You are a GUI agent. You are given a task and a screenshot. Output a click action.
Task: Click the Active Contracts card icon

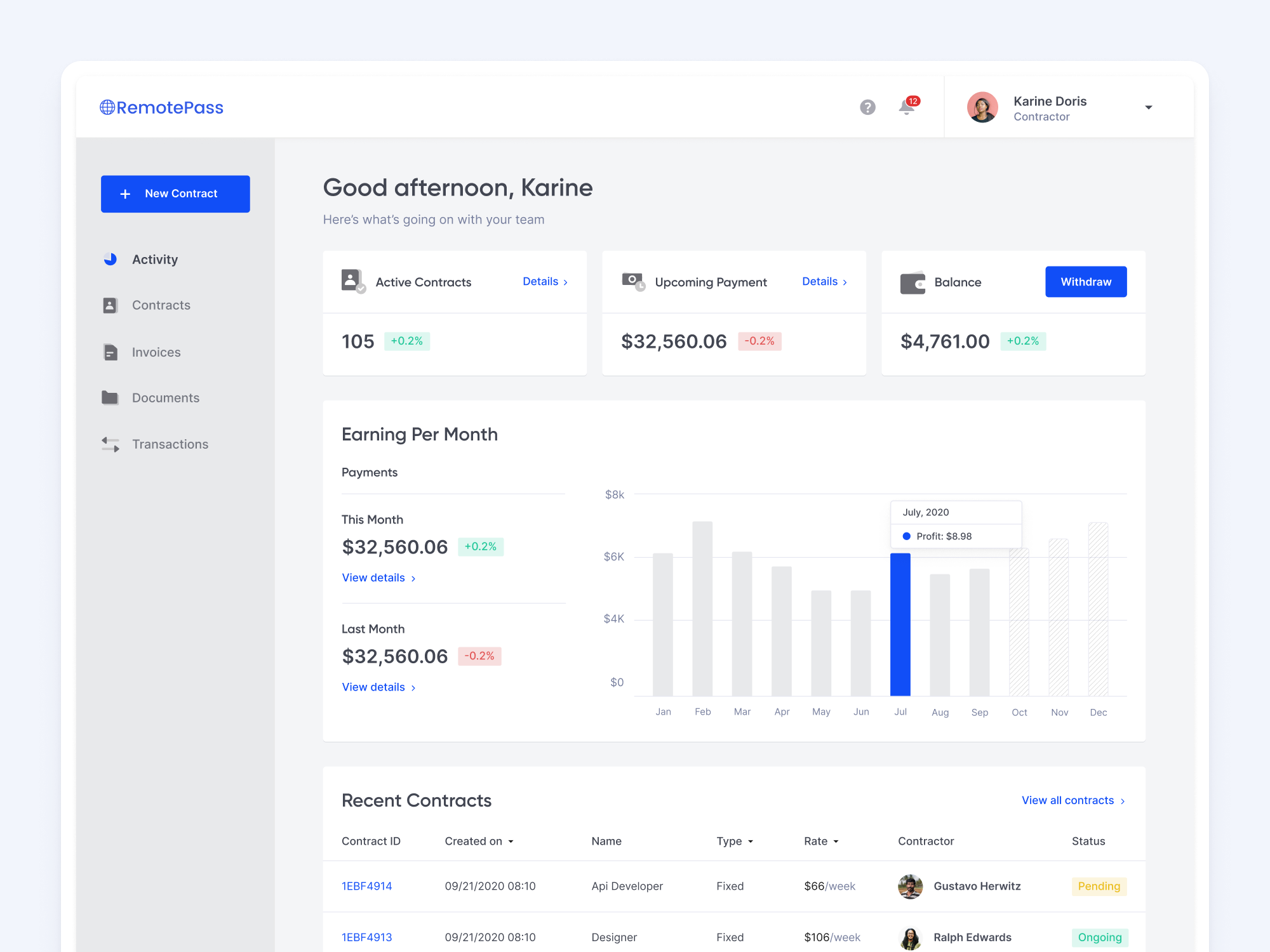click(x=353, y=281)
